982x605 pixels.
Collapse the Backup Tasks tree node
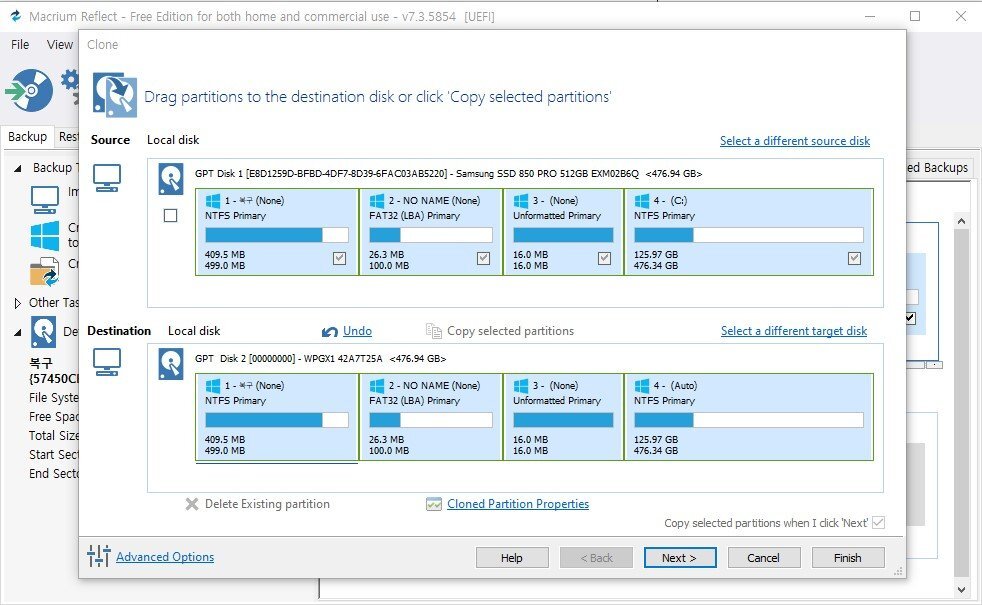tap(18, 168)
